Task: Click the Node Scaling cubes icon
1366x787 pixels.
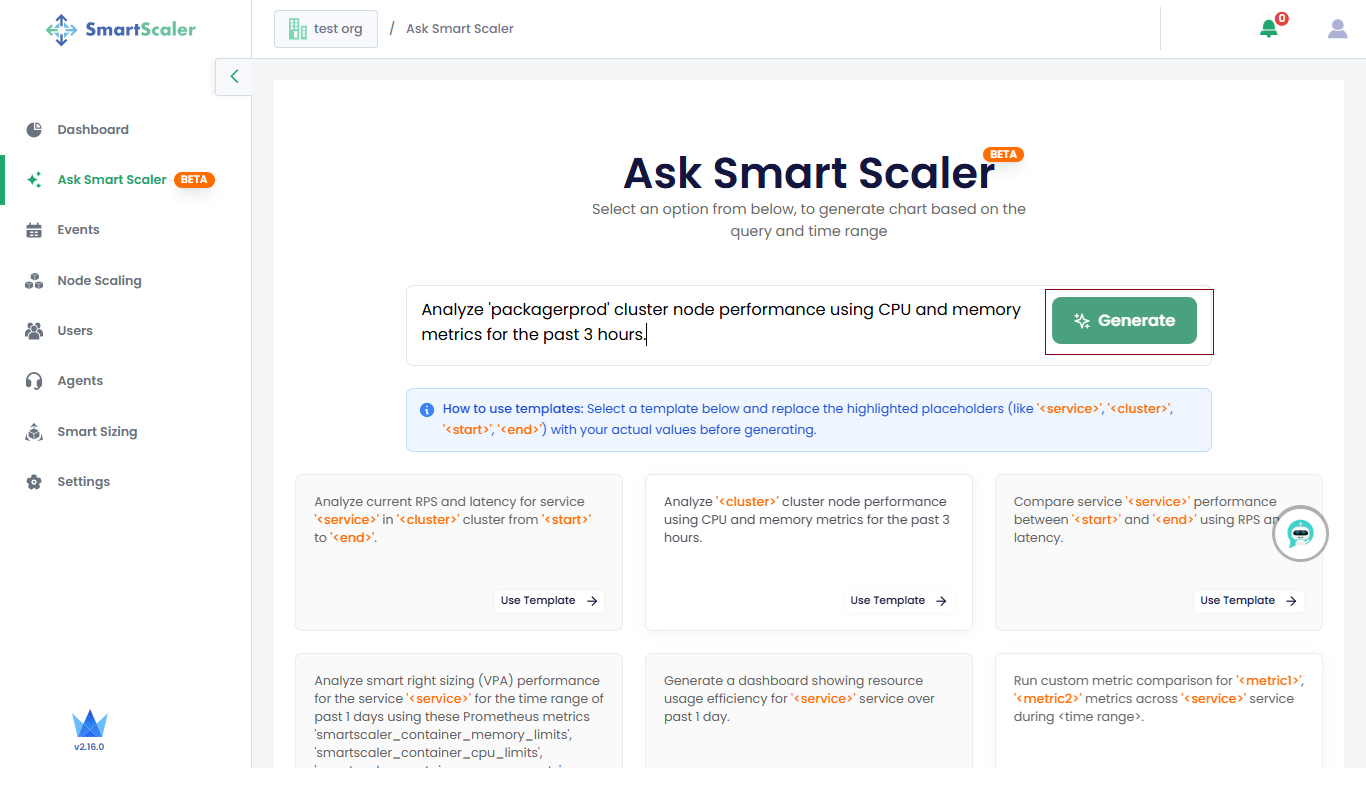Action: click(34, 281)
